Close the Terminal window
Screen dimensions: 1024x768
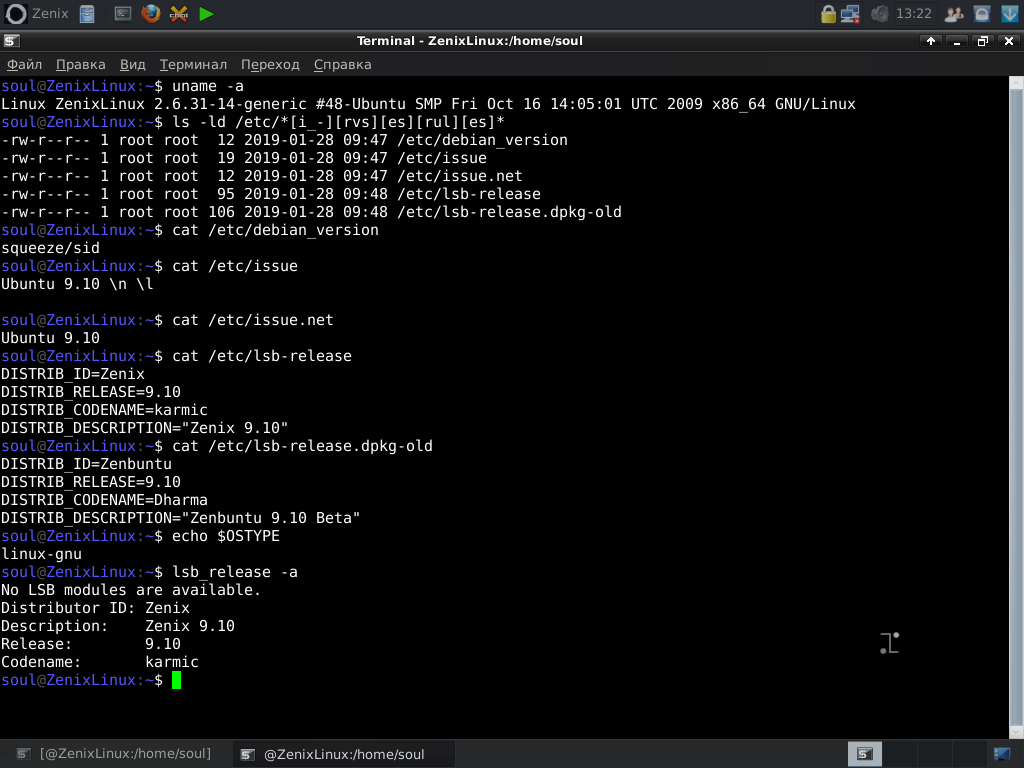[x=1009, y=41]
